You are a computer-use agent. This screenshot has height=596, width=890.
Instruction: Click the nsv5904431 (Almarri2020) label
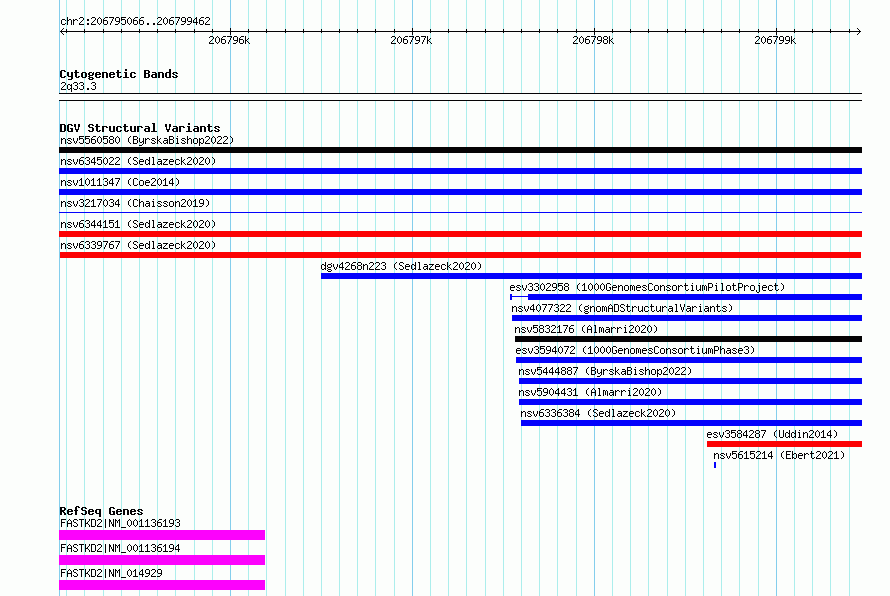590,392
